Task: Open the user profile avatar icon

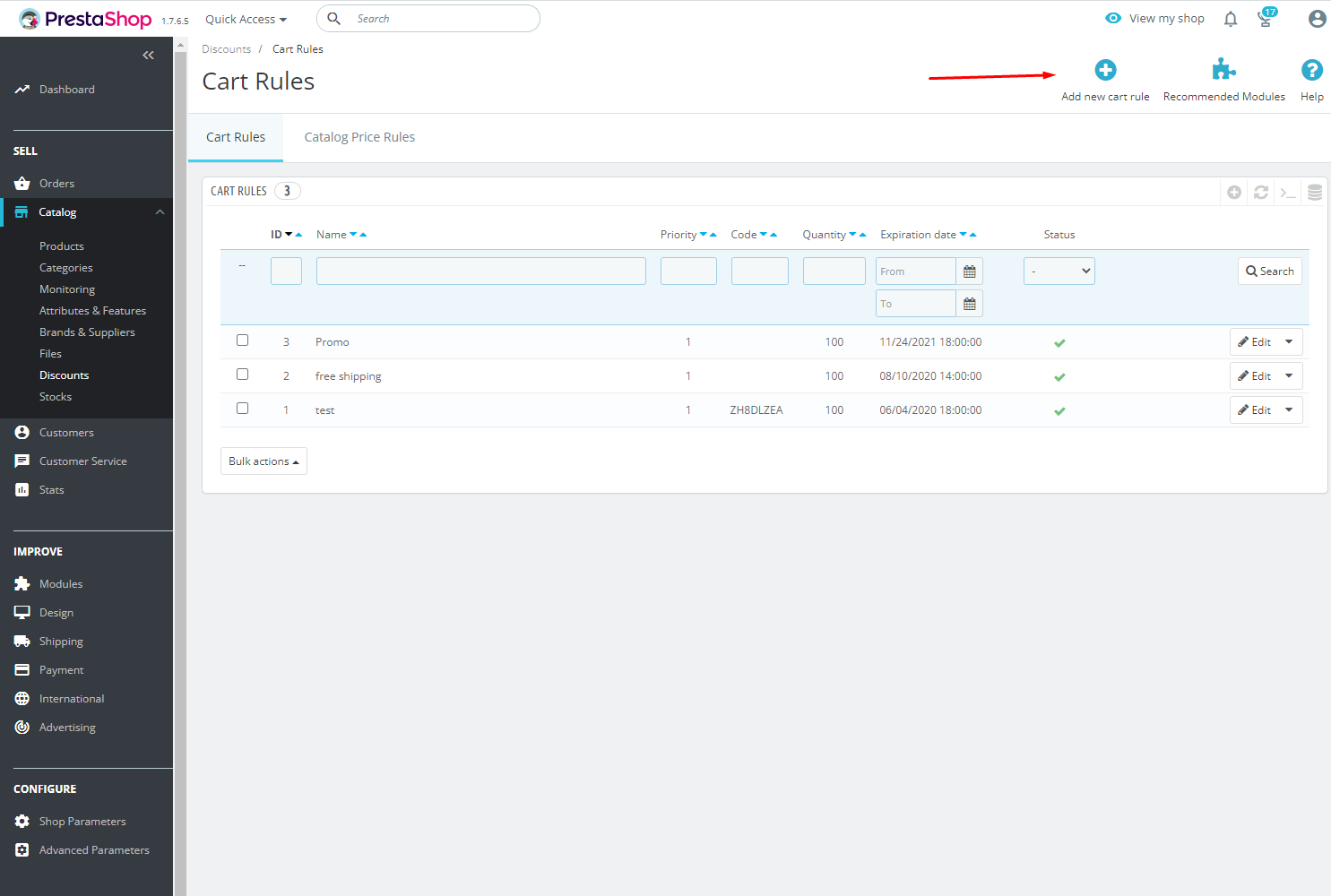Action: pos(1317,19)
